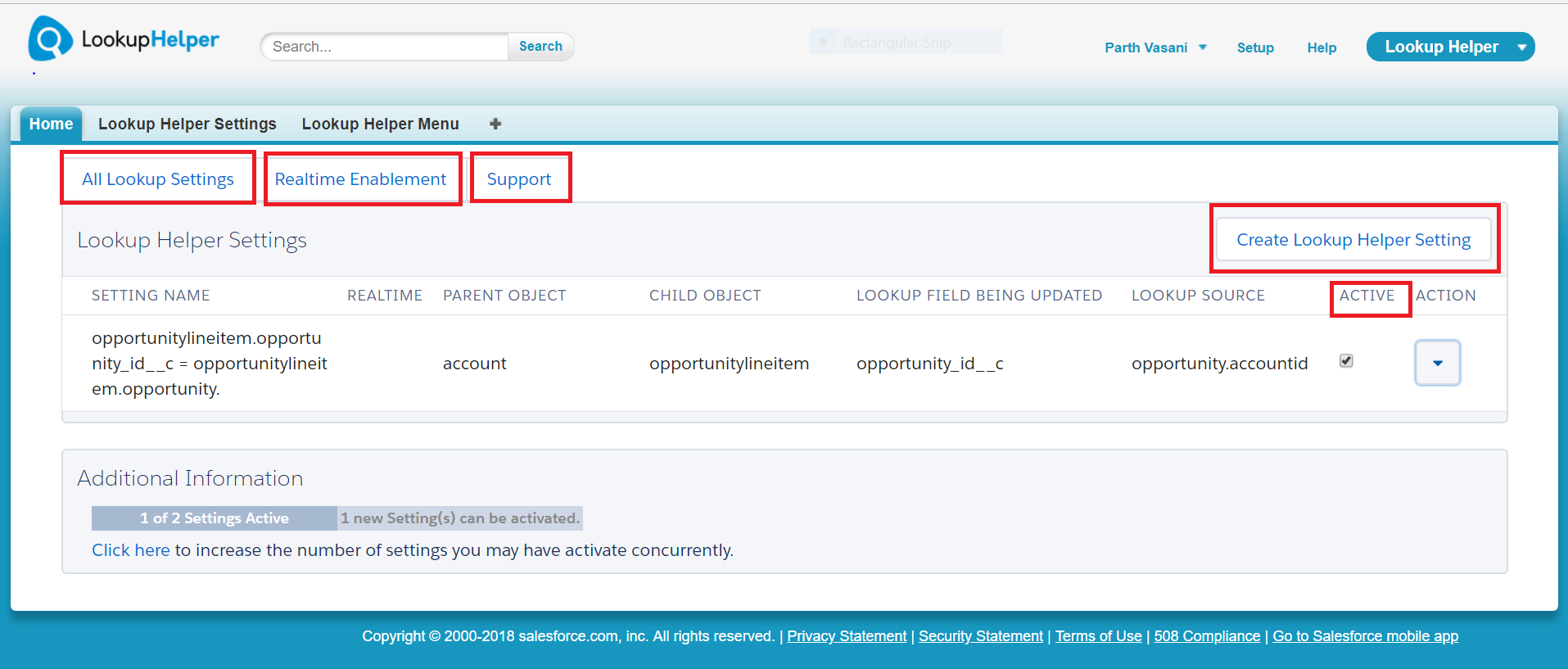The width and height of the screenshot is (1568, 669).
Task: Click the REALTIME column header
Action: 385,296
